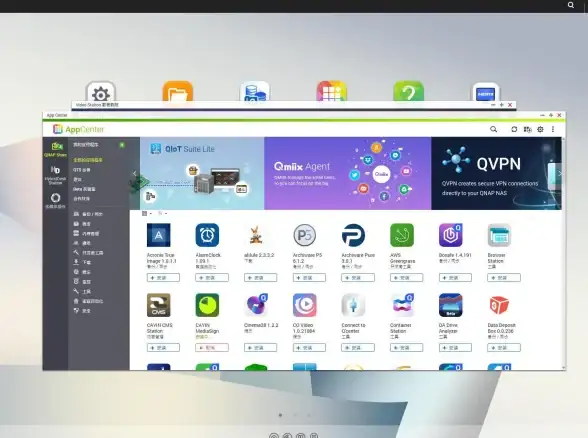
Task: Open the CAYIN CMS Station app icon
Action: pyautogui.click(x=159, y=305)
